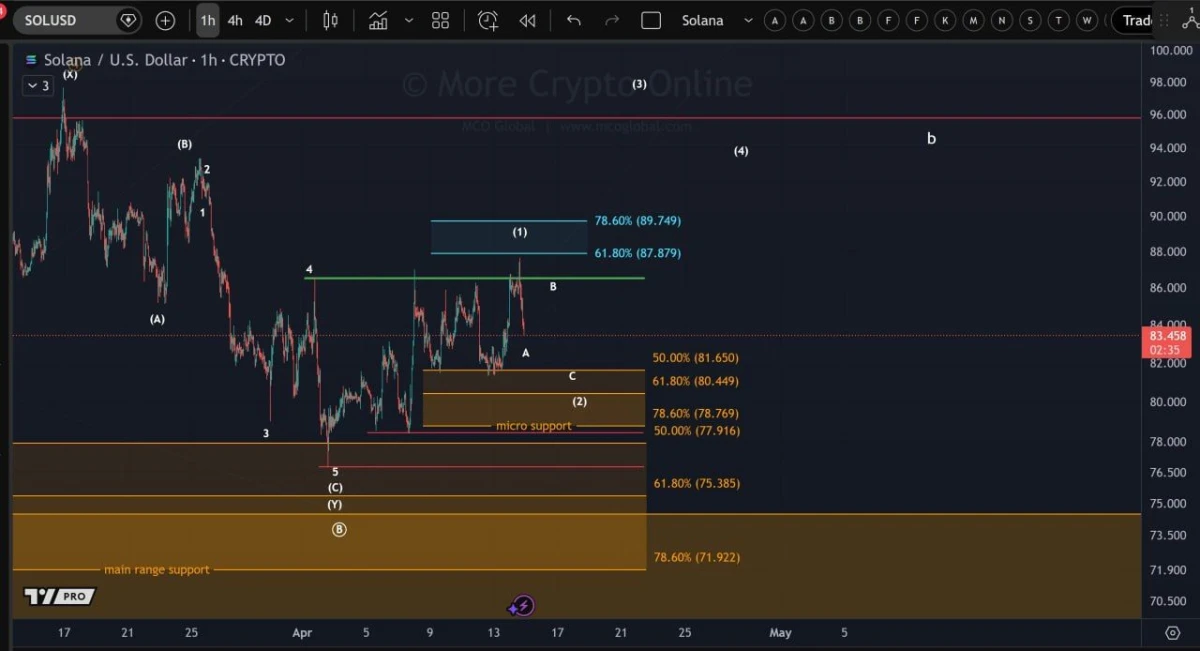Open the timeframe interval dropdown chevron
Viewport: 1200px width, 651px height.
[289, 20]
